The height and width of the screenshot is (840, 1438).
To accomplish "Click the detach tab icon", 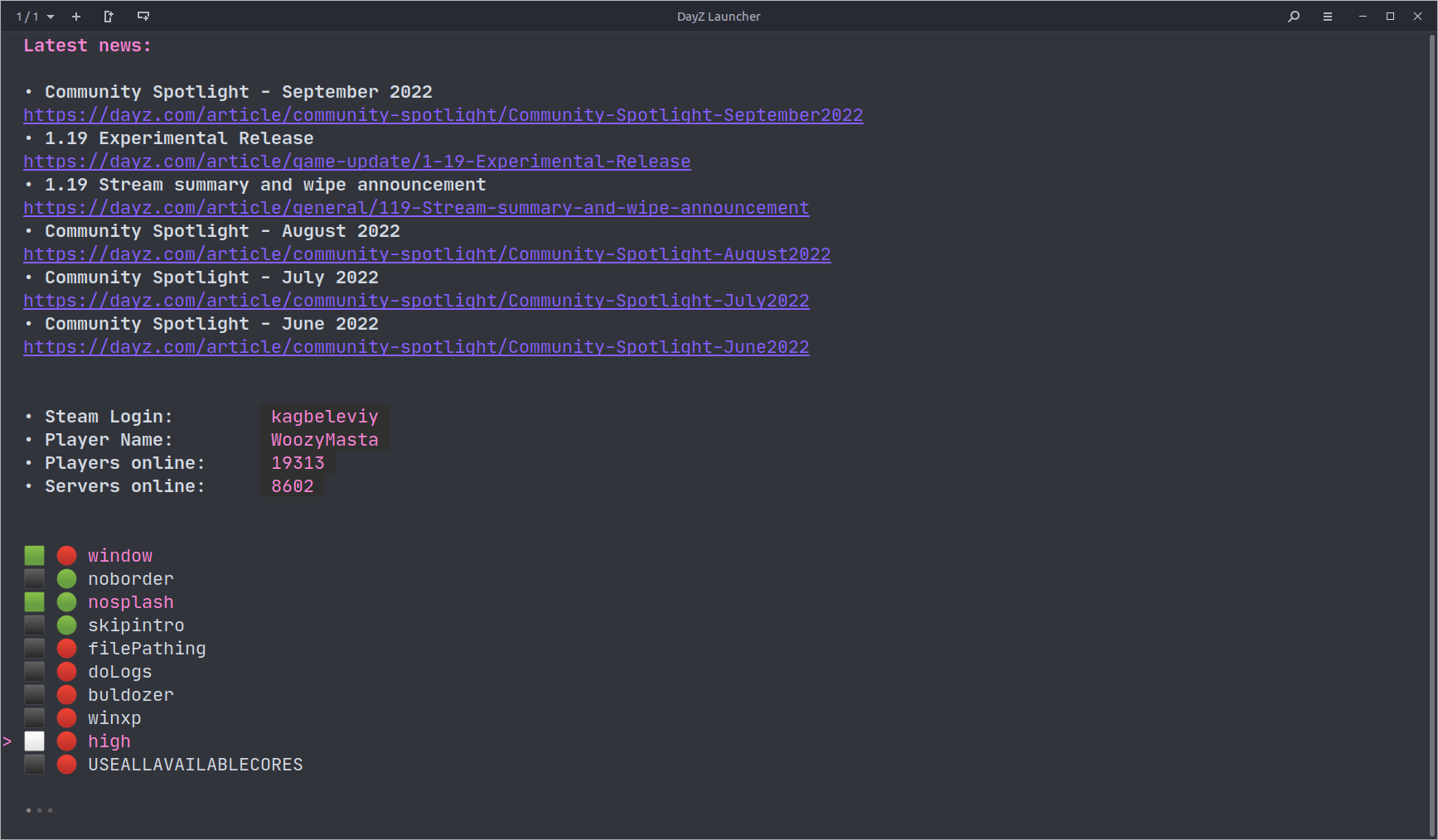I will coord(109,17).
